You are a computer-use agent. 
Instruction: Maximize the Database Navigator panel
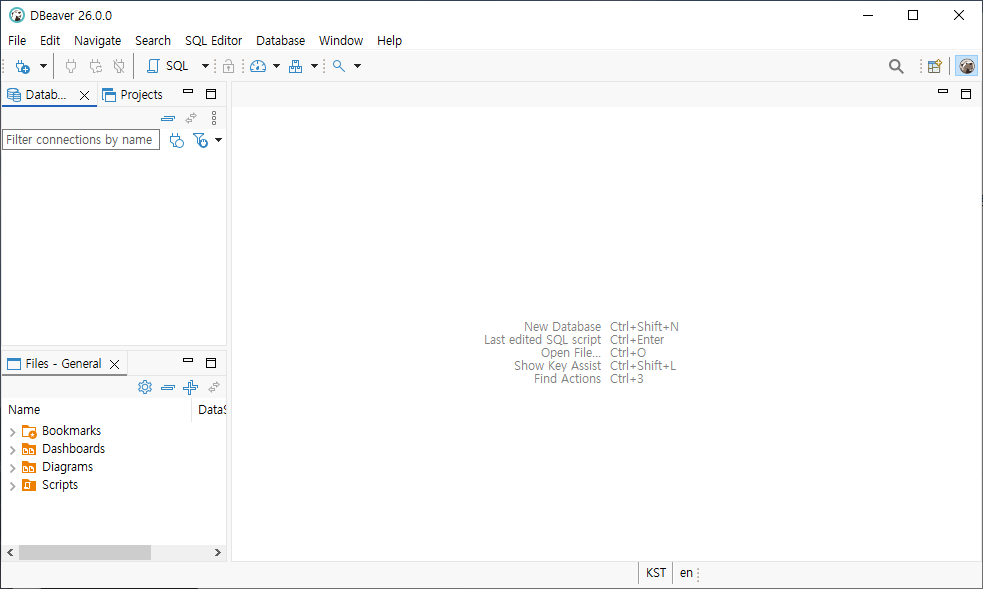(211, 94)
